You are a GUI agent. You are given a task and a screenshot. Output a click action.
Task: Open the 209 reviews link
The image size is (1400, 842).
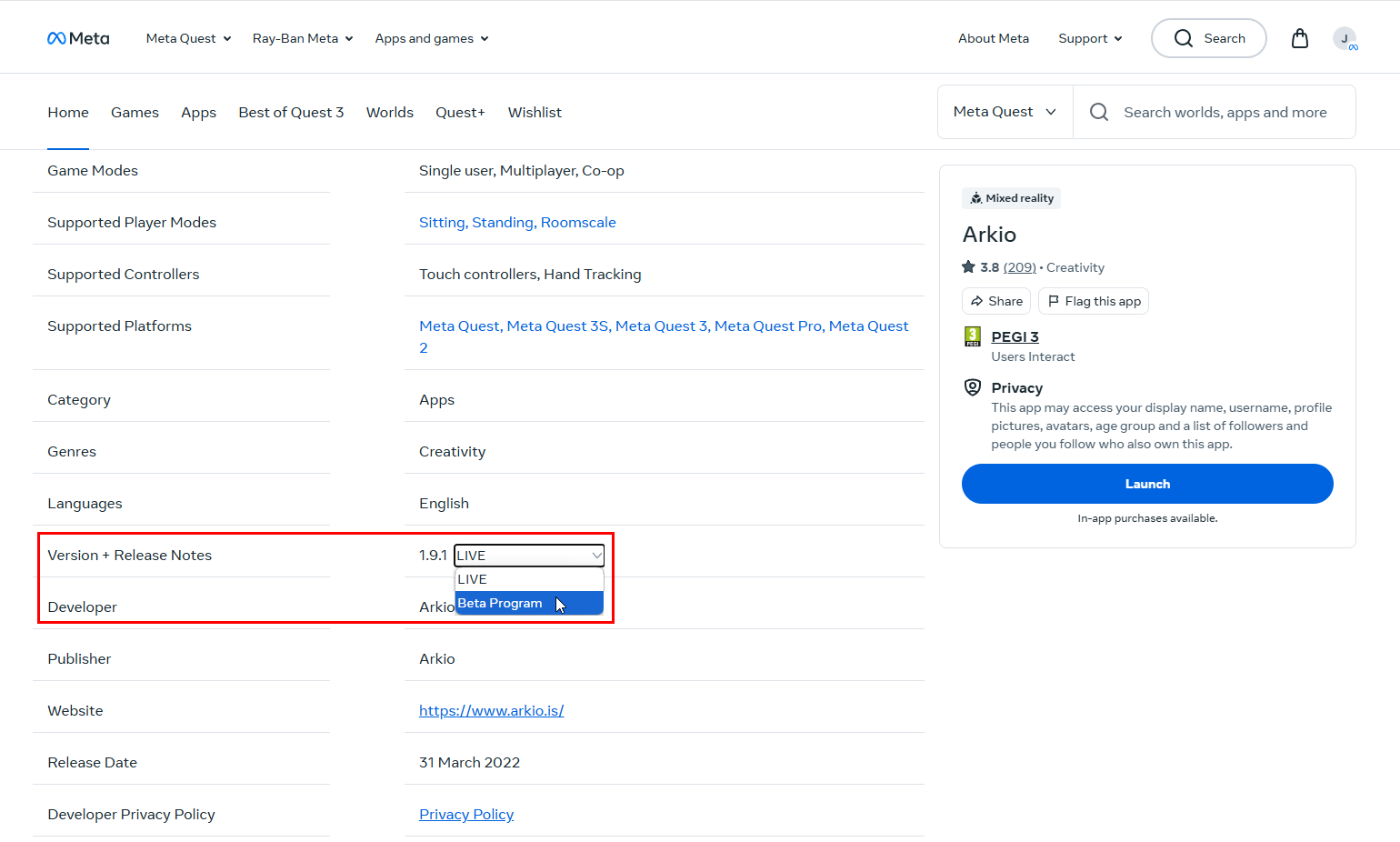(x=1020, y=267)
